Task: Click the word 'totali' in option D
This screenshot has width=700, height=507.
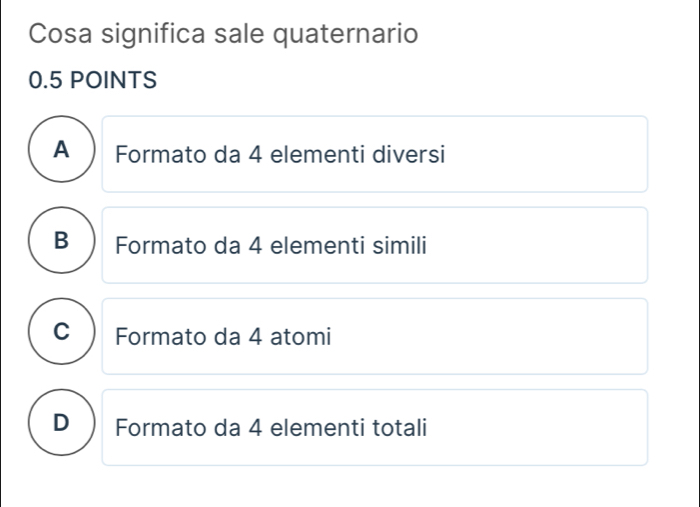Action: 400,428
